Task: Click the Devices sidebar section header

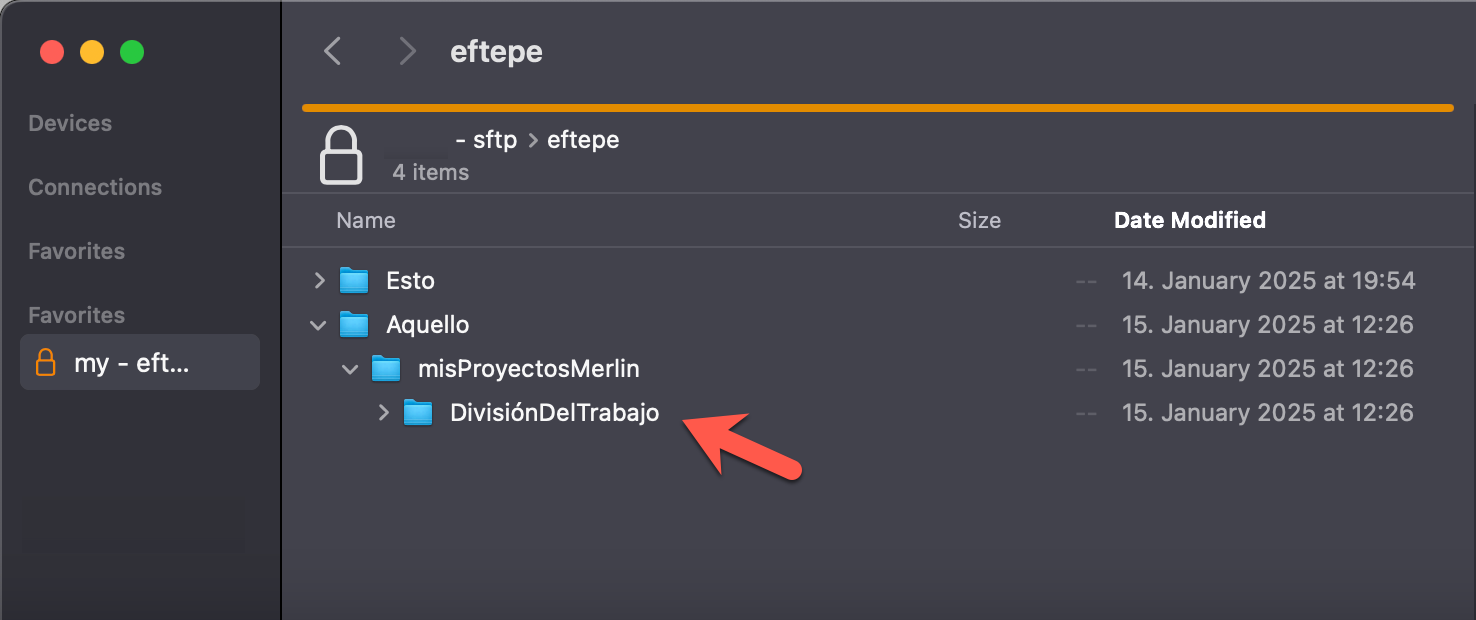Action: point(70,123)
